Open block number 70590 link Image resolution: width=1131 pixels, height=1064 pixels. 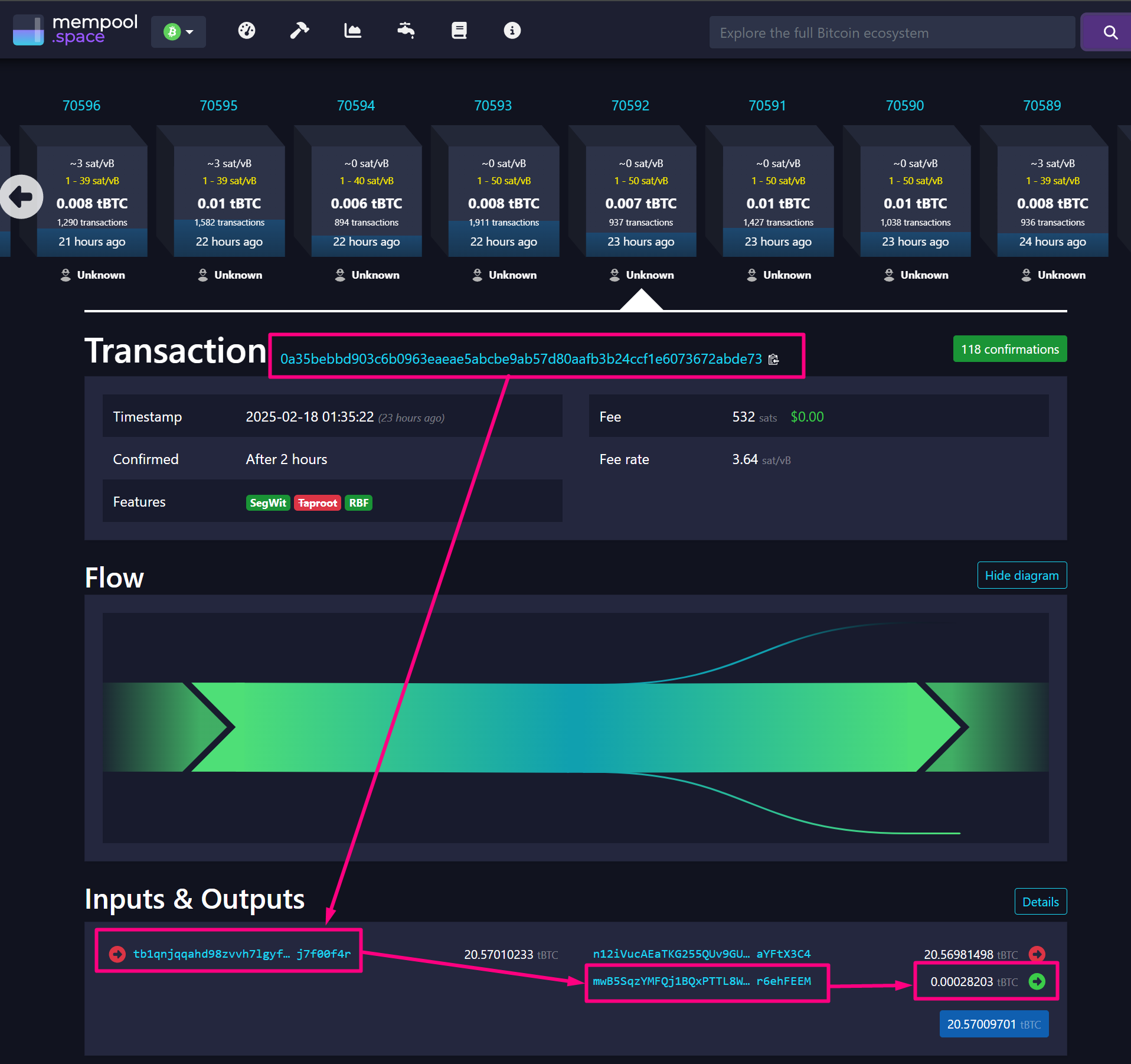(905, 106)
